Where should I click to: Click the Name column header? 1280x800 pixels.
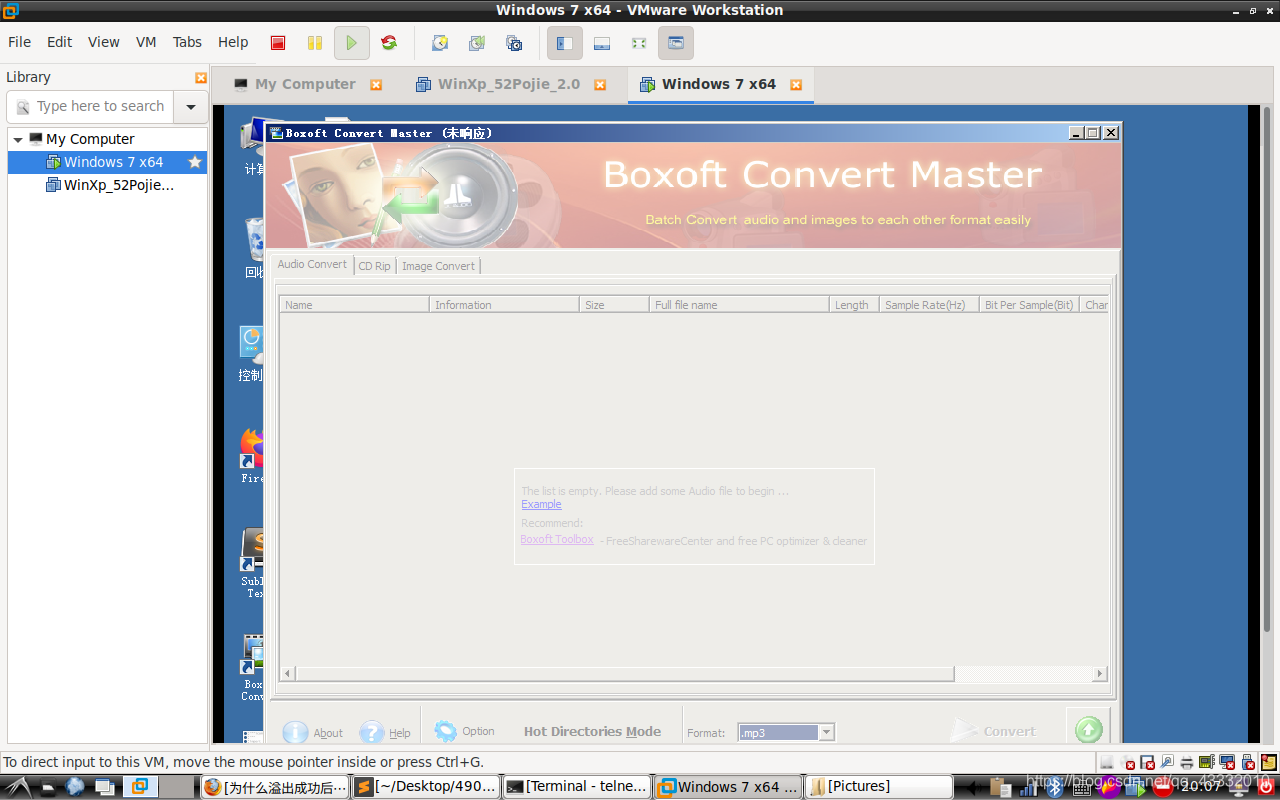coord(354,305)
